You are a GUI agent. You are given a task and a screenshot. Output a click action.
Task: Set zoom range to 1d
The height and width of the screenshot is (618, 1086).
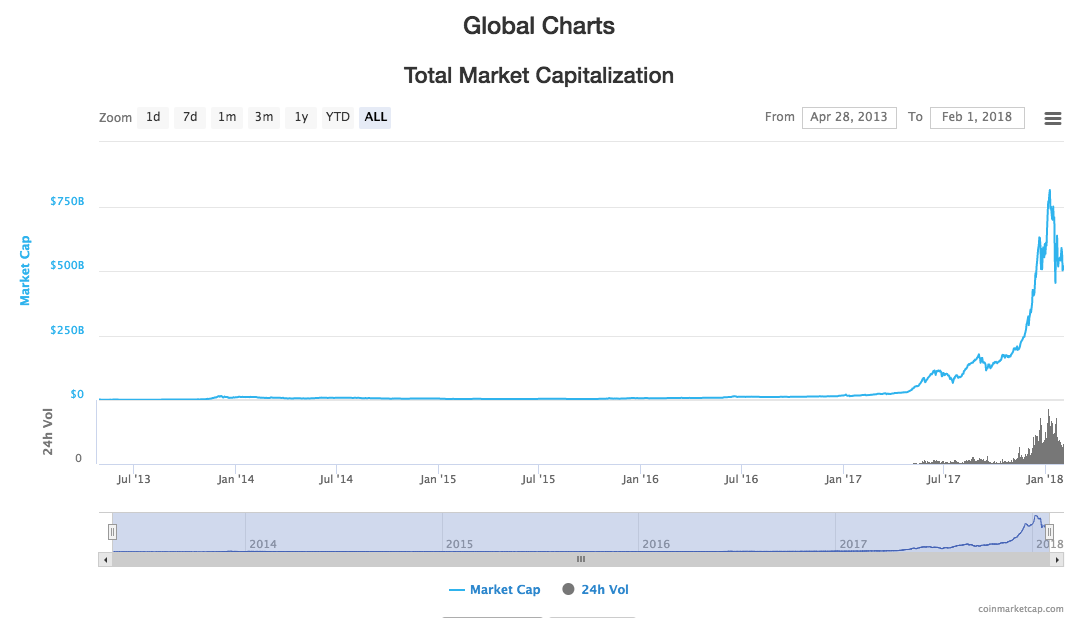pyautogui.click(x=153, y=117)
